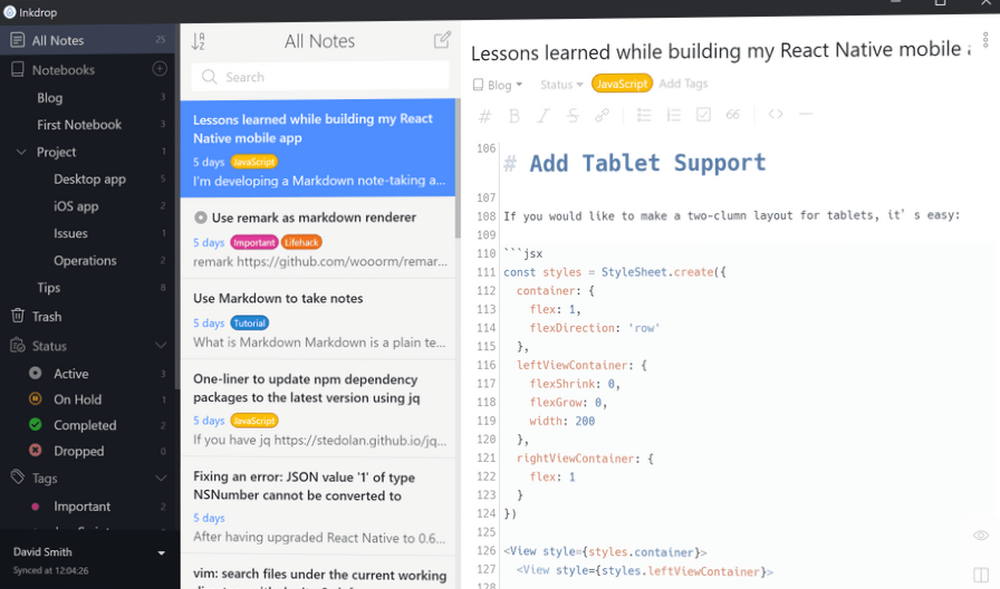
Task: Open the Blog notebook dropdown in editor
Action: click(x=497, y=85)
